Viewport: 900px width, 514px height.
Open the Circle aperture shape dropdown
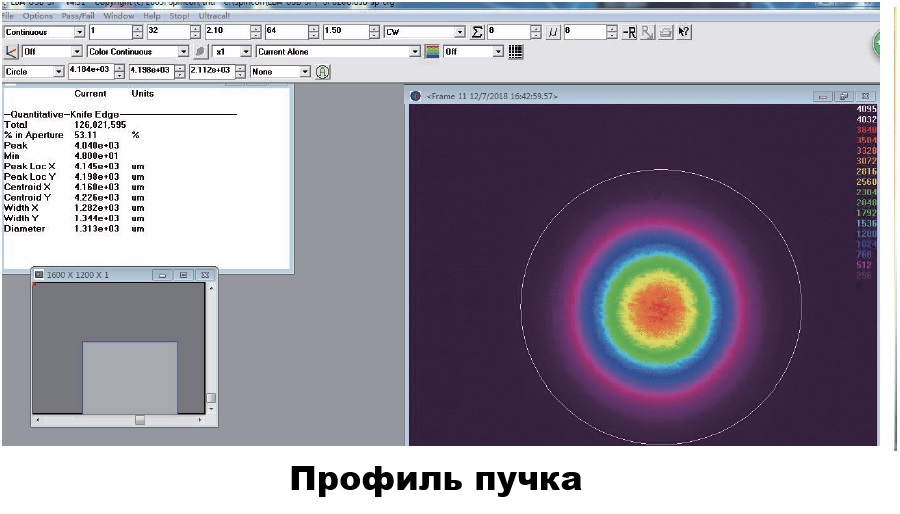pyautogui.click(x=59, y=72)
